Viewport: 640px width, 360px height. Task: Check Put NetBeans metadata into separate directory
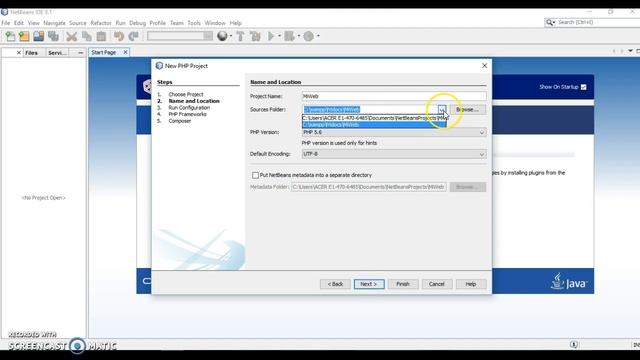[x=256, y=175]
